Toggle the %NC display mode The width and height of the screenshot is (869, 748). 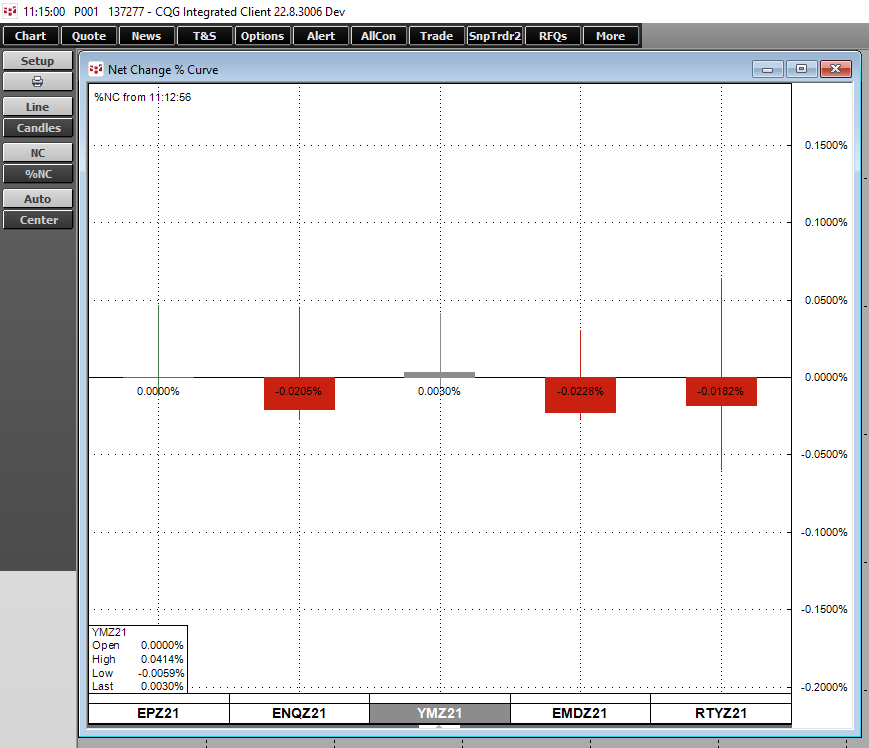tap(37, 174)
